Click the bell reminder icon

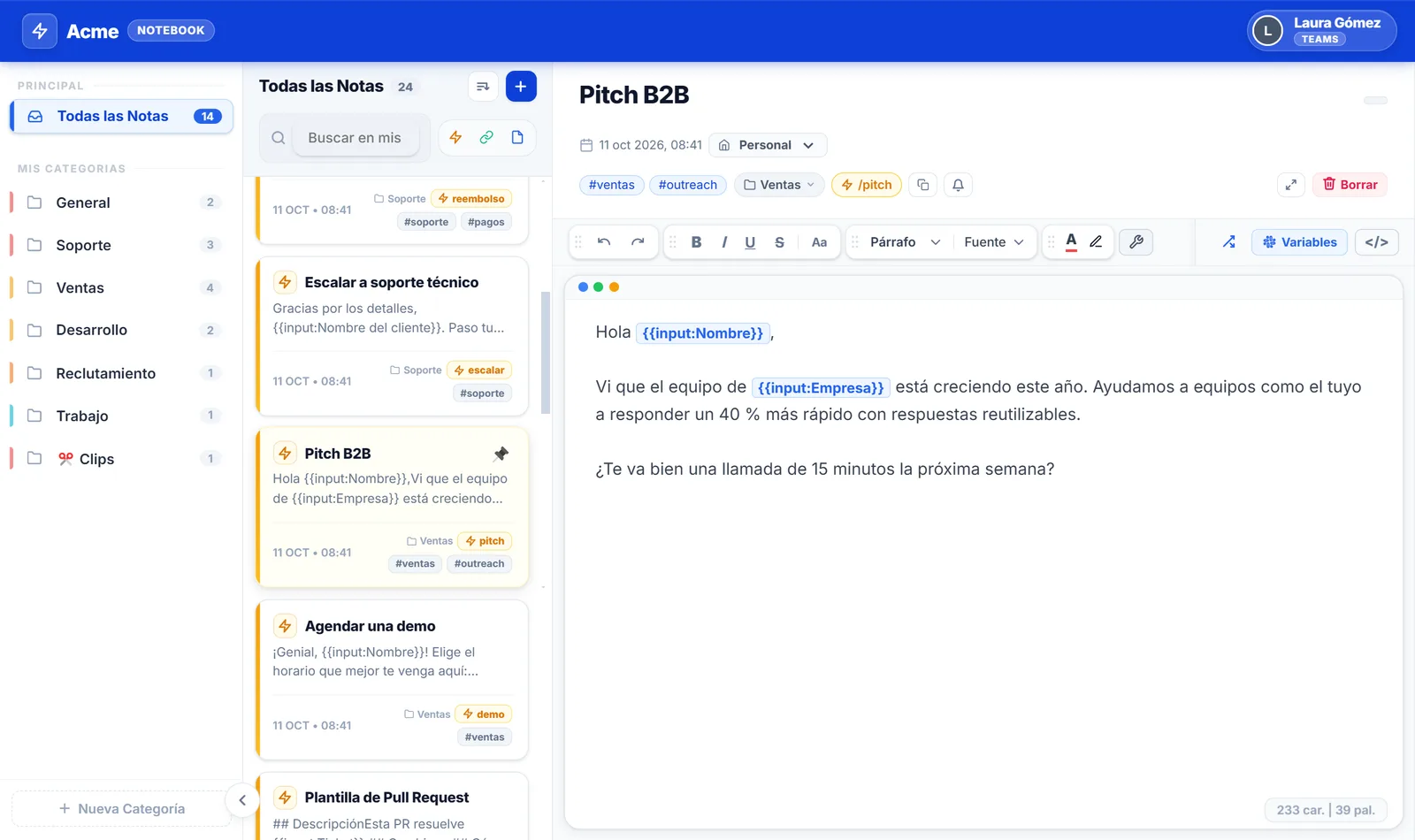[x=958, y=185]
